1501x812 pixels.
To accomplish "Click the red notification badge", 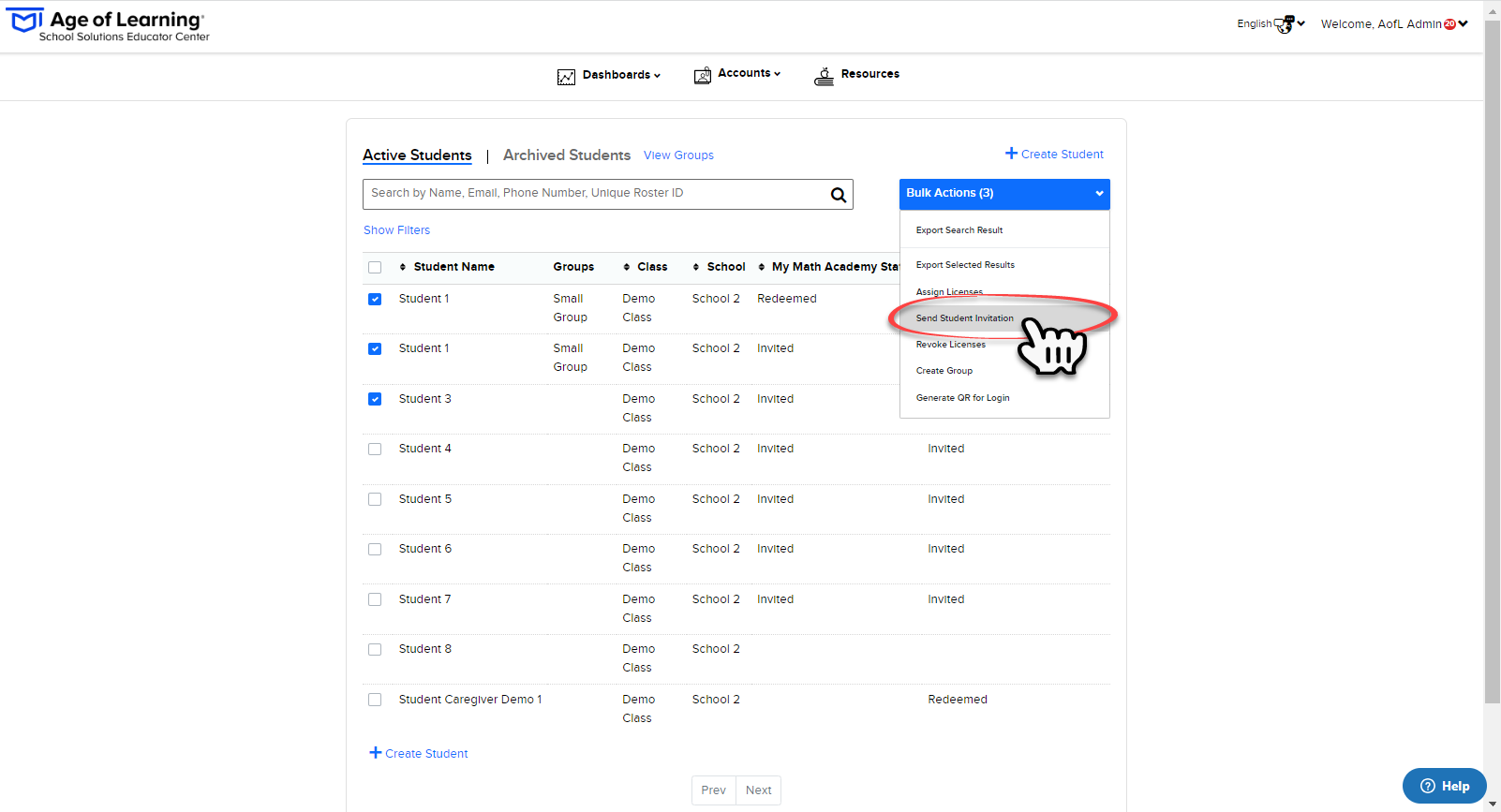I will (1449, 24).
